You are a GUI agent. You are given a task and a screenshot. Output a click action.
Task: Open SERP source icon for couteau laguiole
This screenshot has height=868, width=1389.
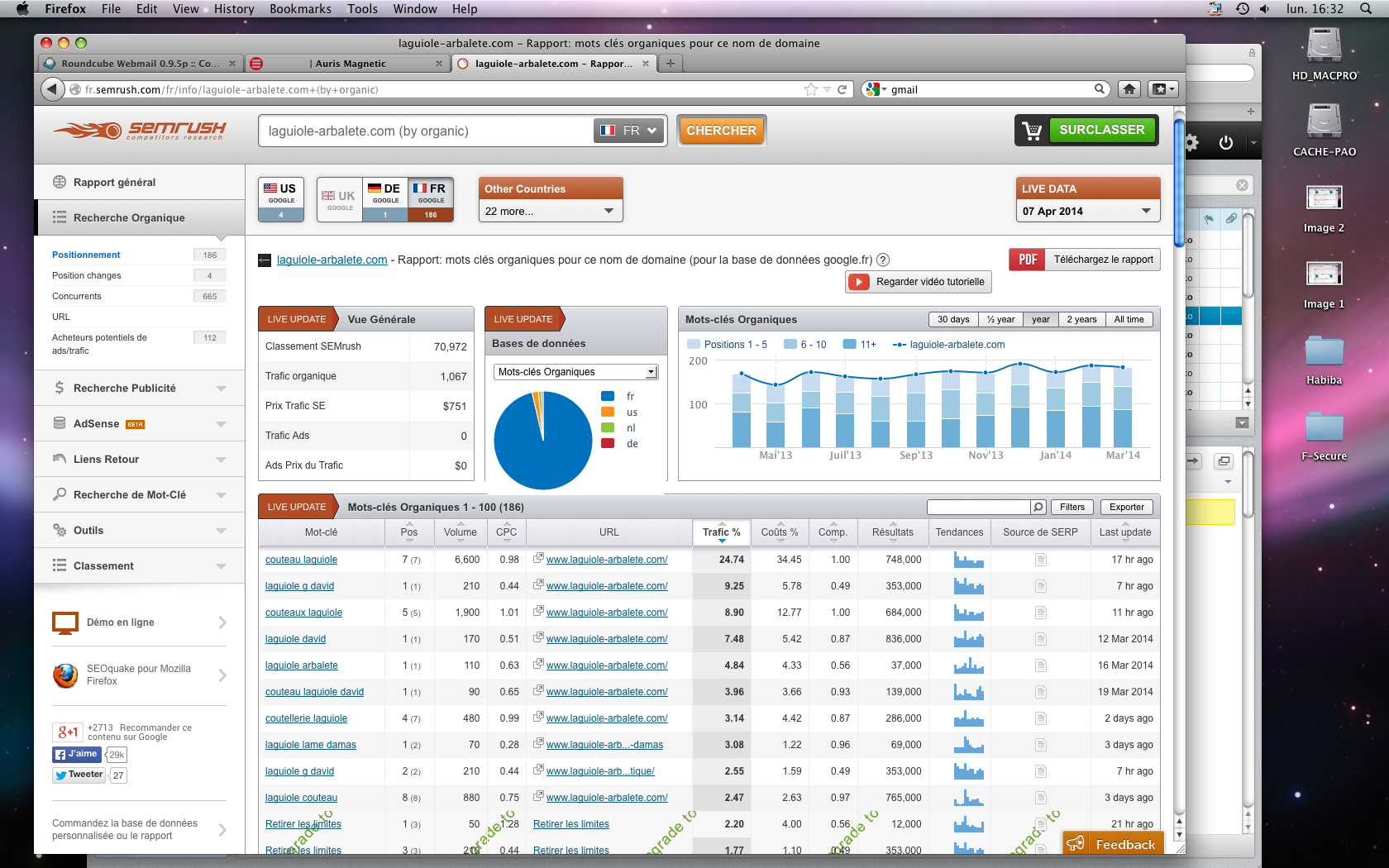click(1041, 560)
